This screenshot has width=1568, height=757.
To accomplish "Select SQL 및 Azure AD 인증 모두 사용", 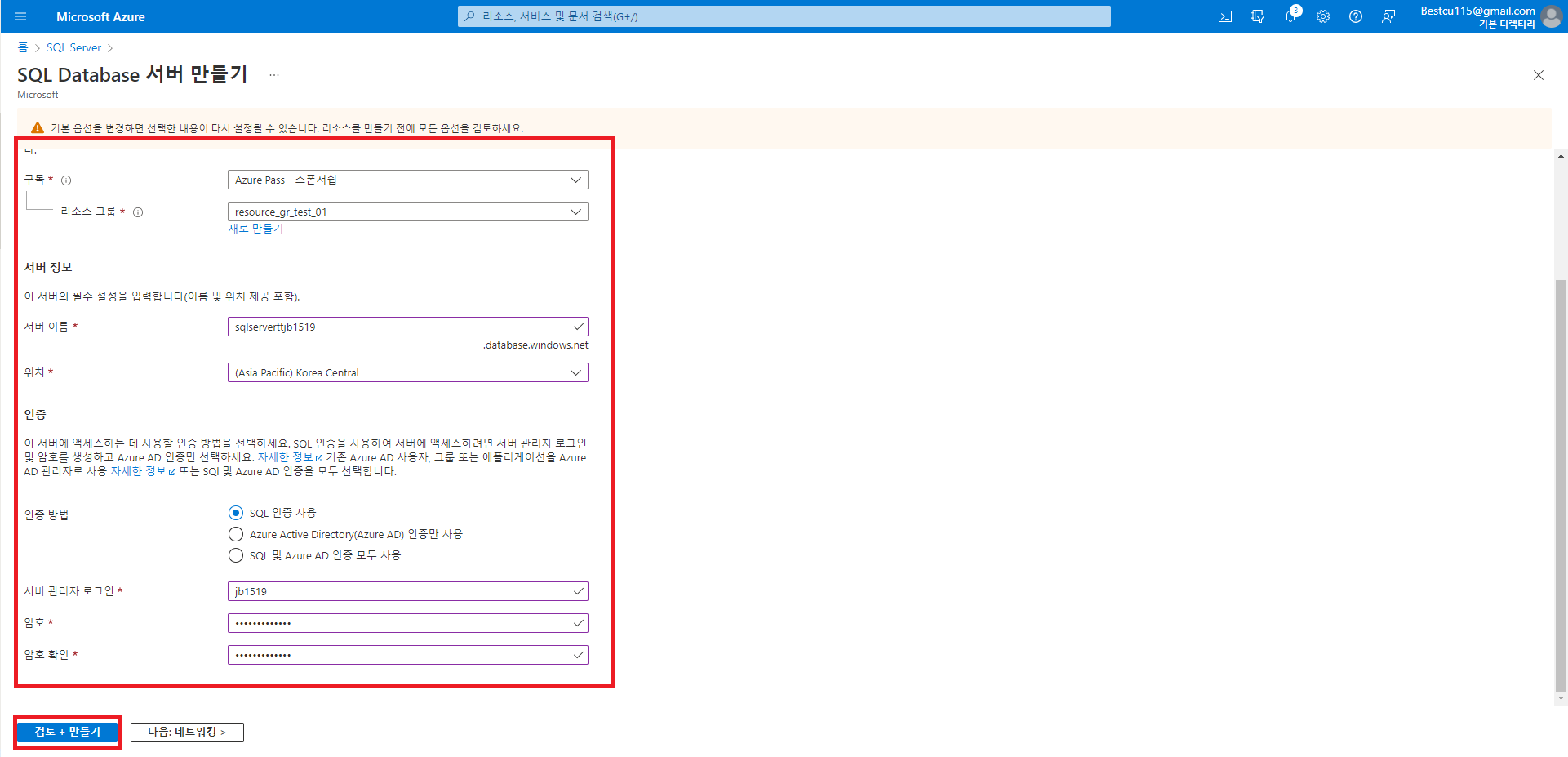I will pyautogui.click(x=236, y=555).
